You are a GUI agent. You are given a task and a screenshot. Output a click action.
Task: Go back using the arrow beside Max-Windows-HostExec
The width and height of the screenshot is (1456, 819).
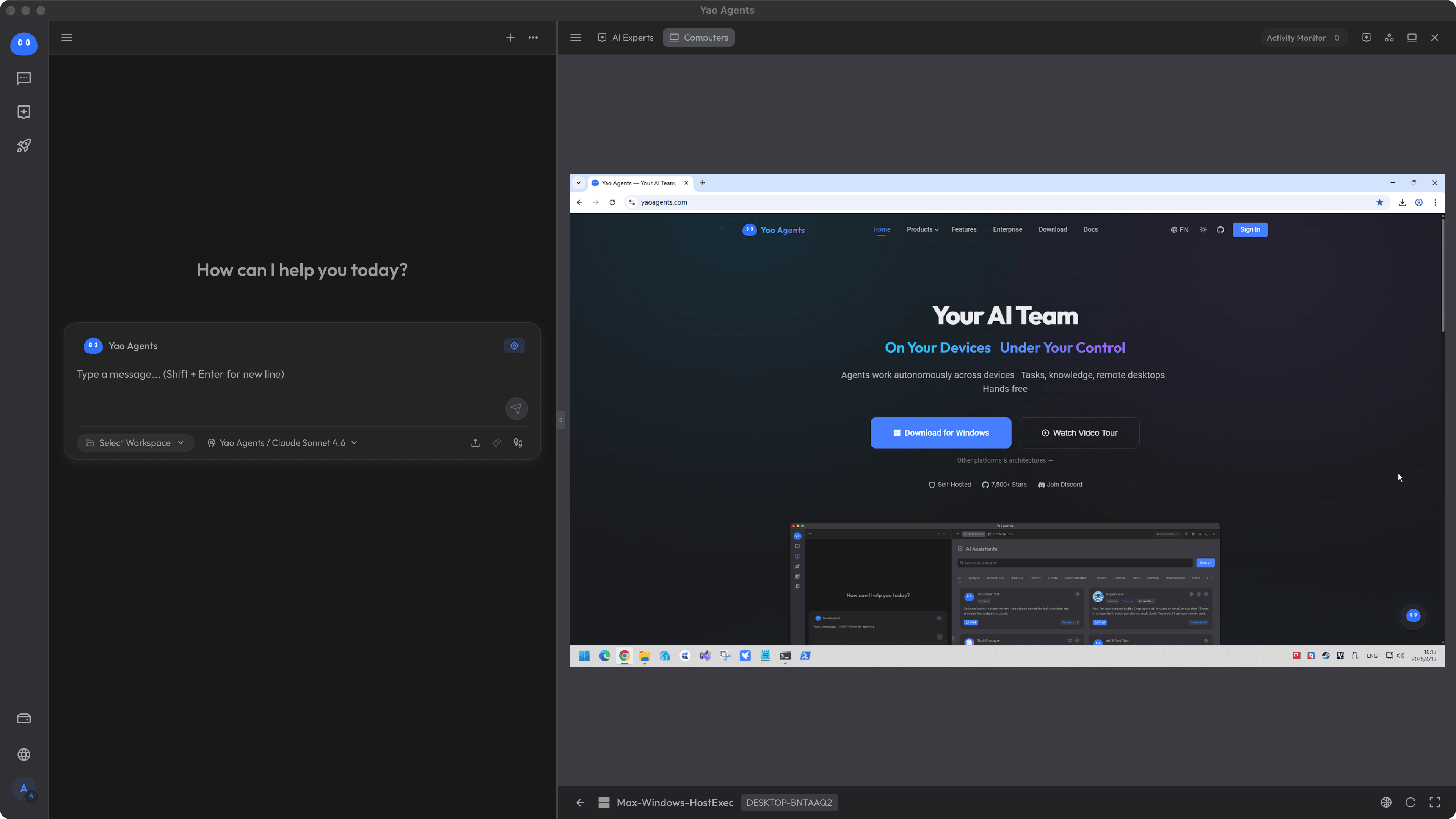(581, 803)
